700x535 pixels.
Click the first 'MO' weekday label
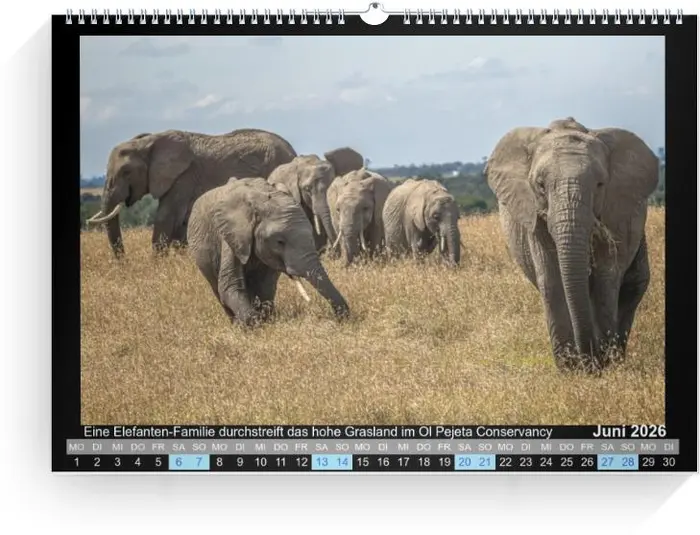point(77,447)
